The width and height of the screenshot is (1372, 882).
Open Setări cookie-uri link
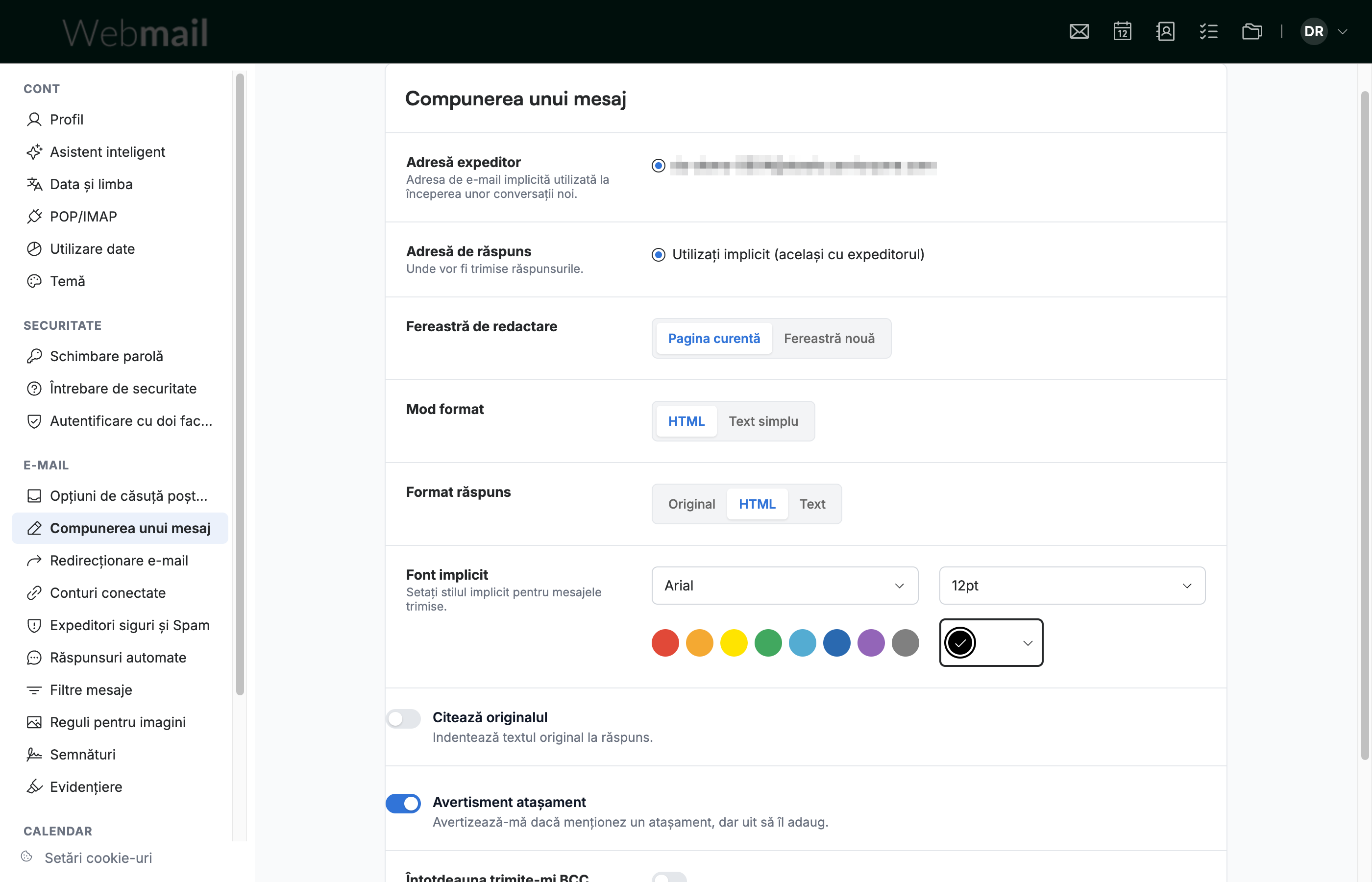click(98, 857)
